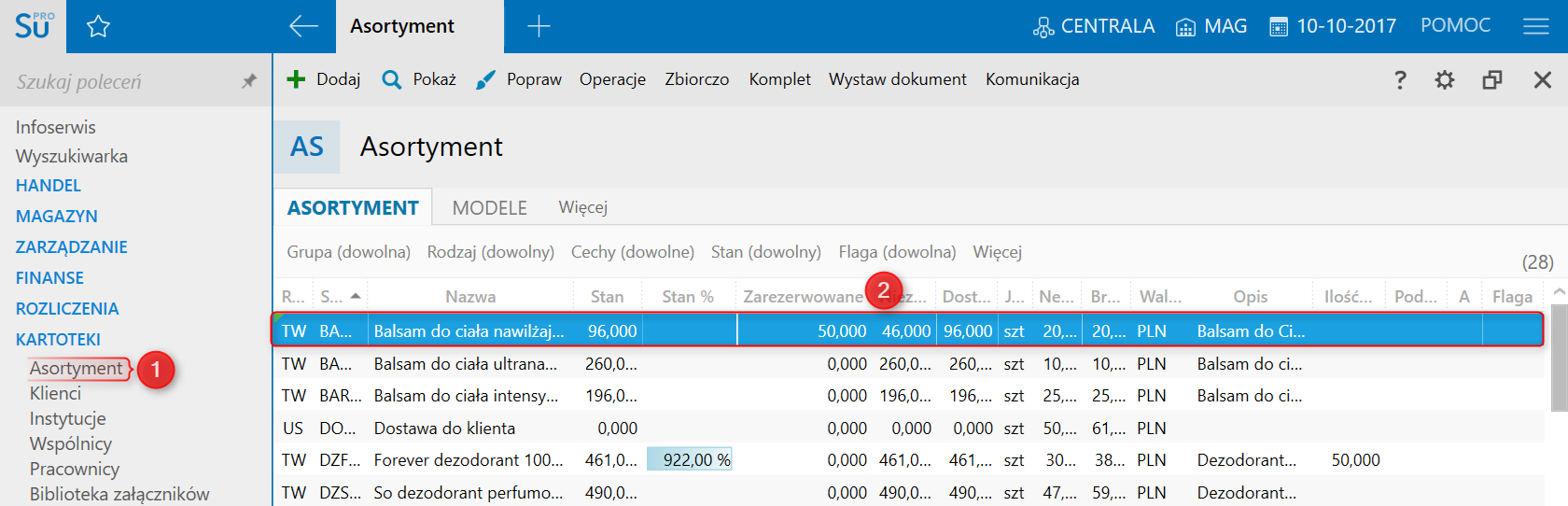Switch to the MODELE tab
This screenshot has height=506, width=1568.
[x=489, y=208]
